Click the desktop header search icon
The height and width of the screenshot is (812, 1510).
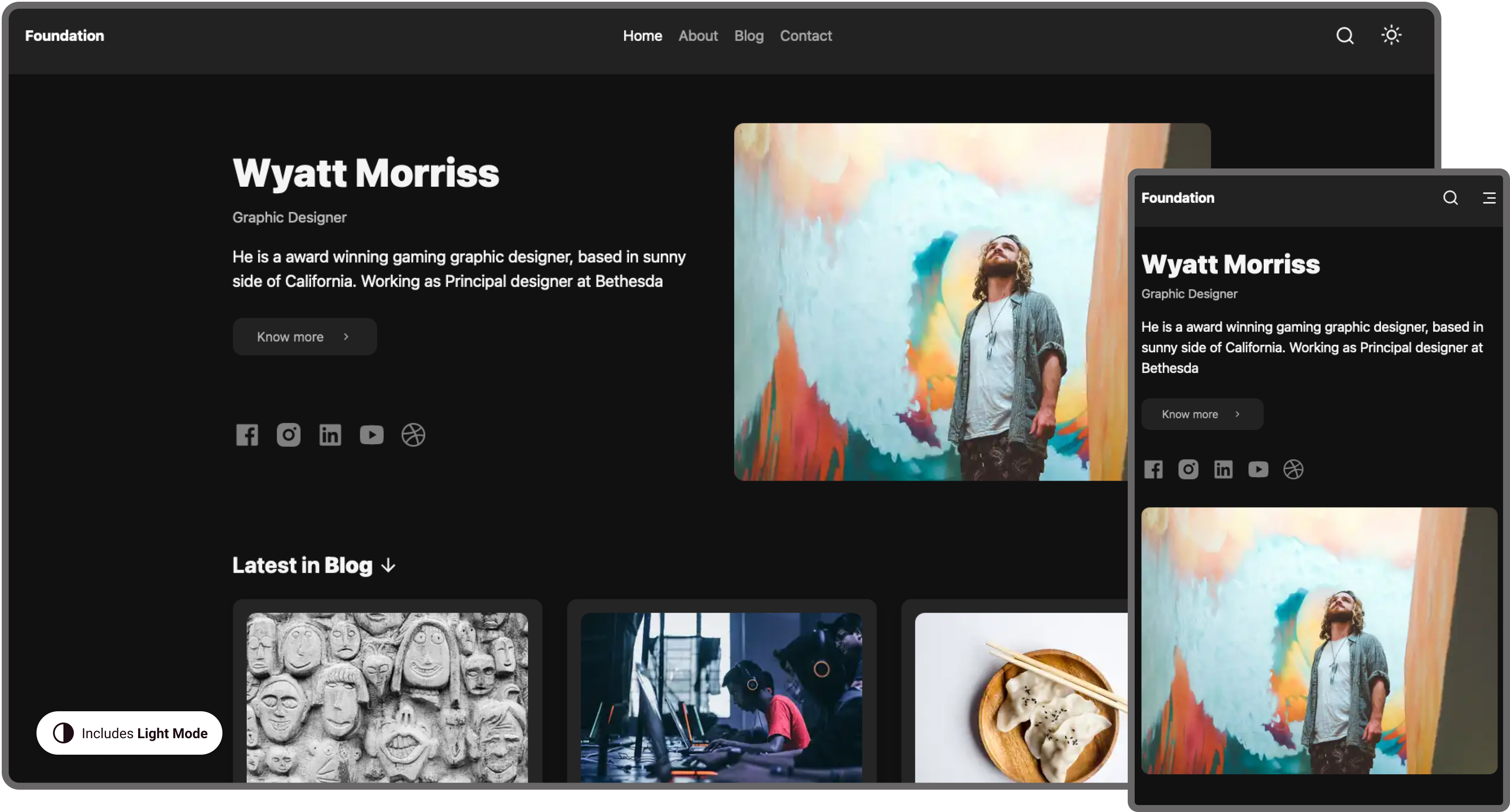click(x=1344, y=36)
